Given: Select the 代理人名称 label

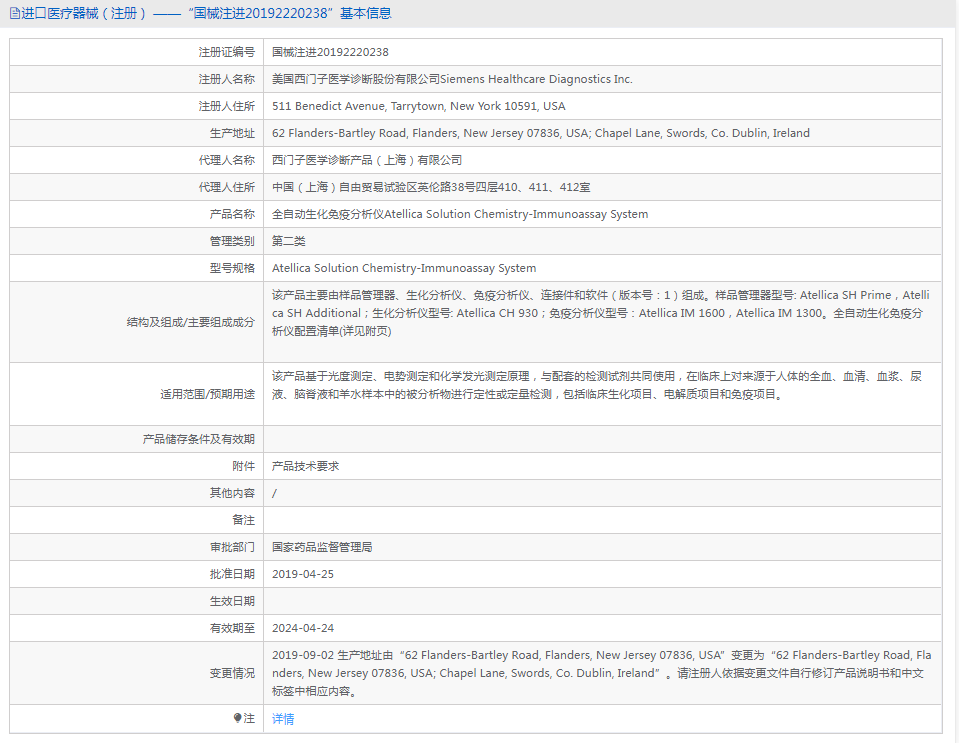Looking at the screenshot, I should click(226, 160).
